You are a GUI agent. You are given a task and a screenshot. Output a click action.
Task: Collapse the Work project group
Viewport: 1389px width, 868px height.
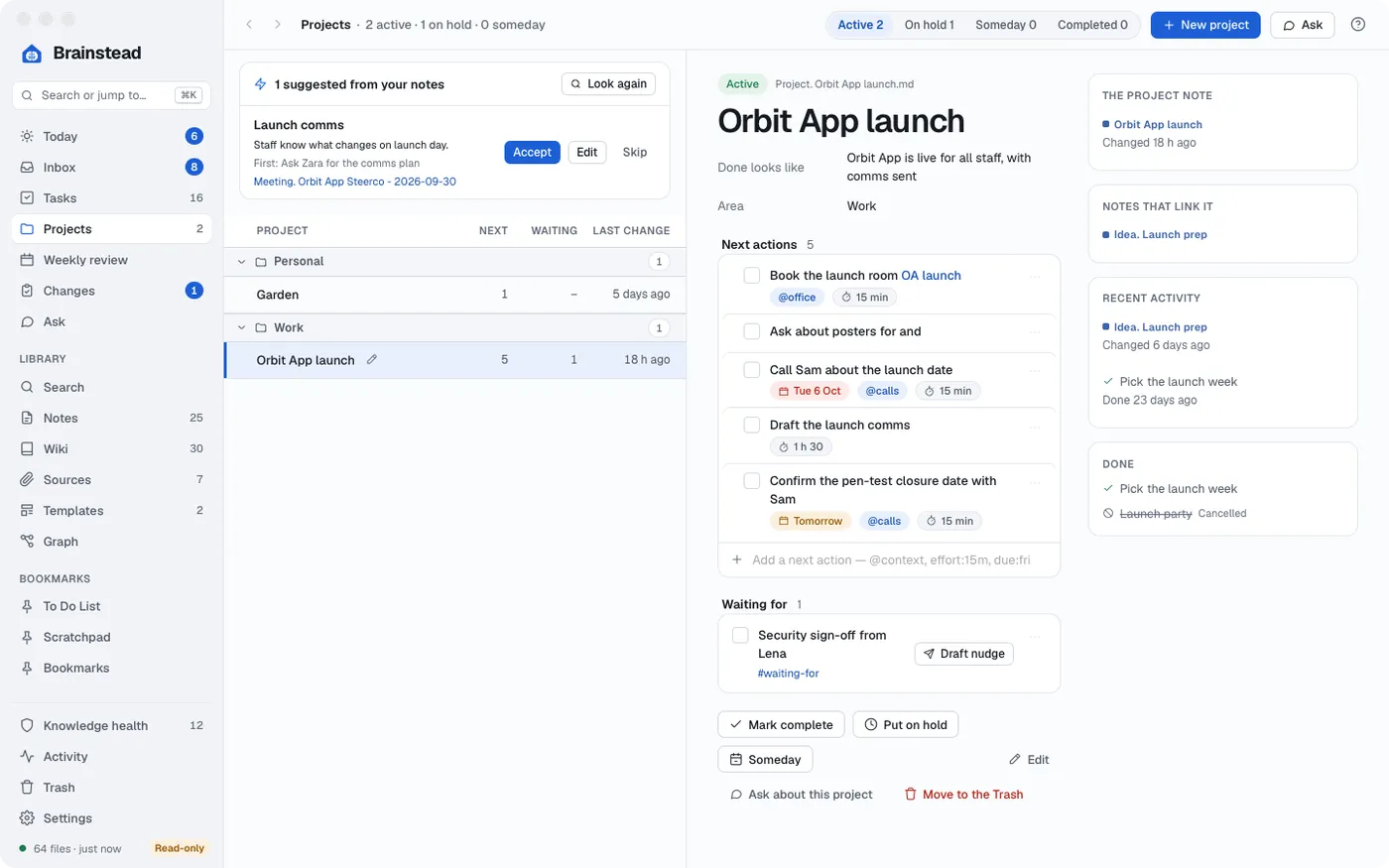coord(241,328)
